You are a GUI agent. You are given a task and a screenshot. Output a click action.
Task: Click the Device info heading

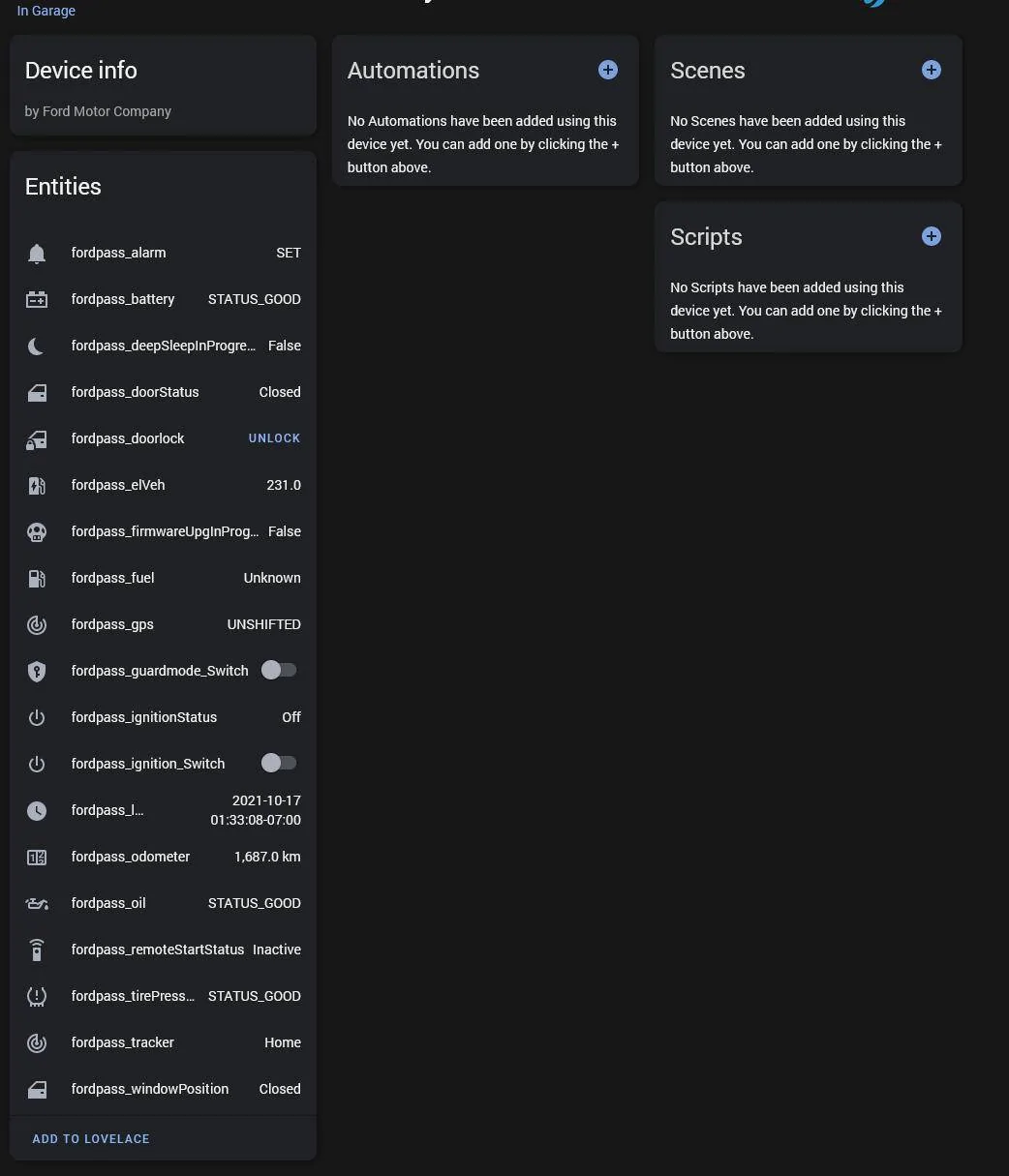[x=81, y=71]
